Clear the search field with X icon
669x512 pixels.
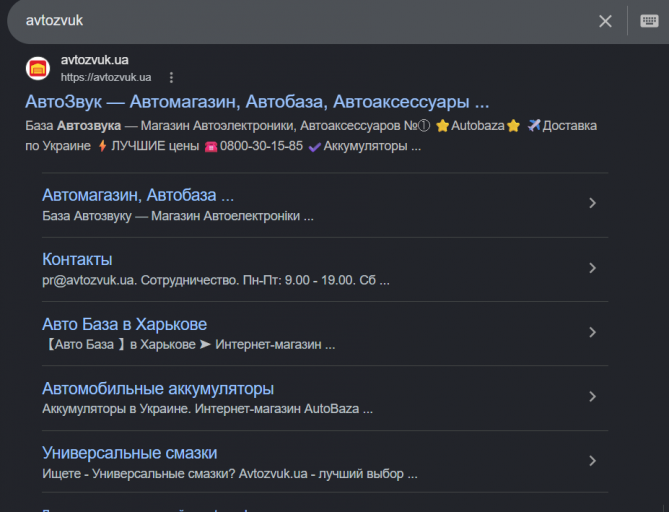tap(605, 21)
